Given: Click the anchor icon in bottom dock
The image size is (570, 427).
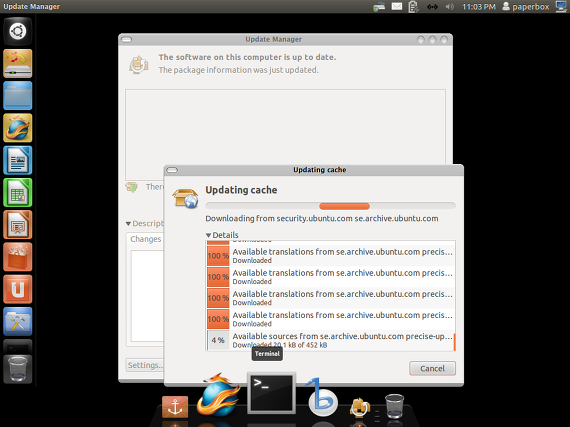Looking at the screenshot, I should coord(175,407).
